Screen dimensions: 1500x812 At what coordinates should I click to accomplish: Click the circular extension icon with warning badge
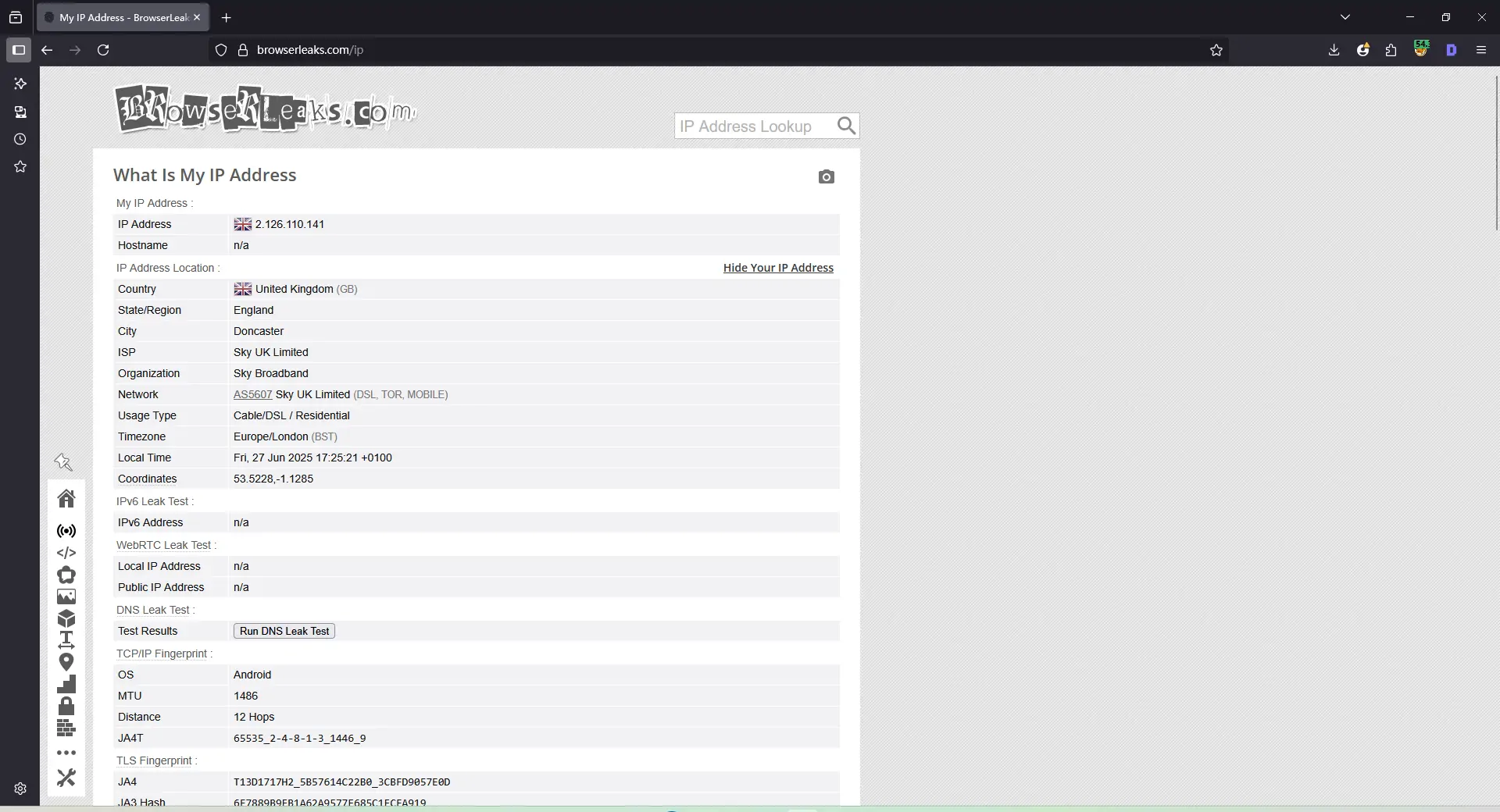coord(1363,50)
